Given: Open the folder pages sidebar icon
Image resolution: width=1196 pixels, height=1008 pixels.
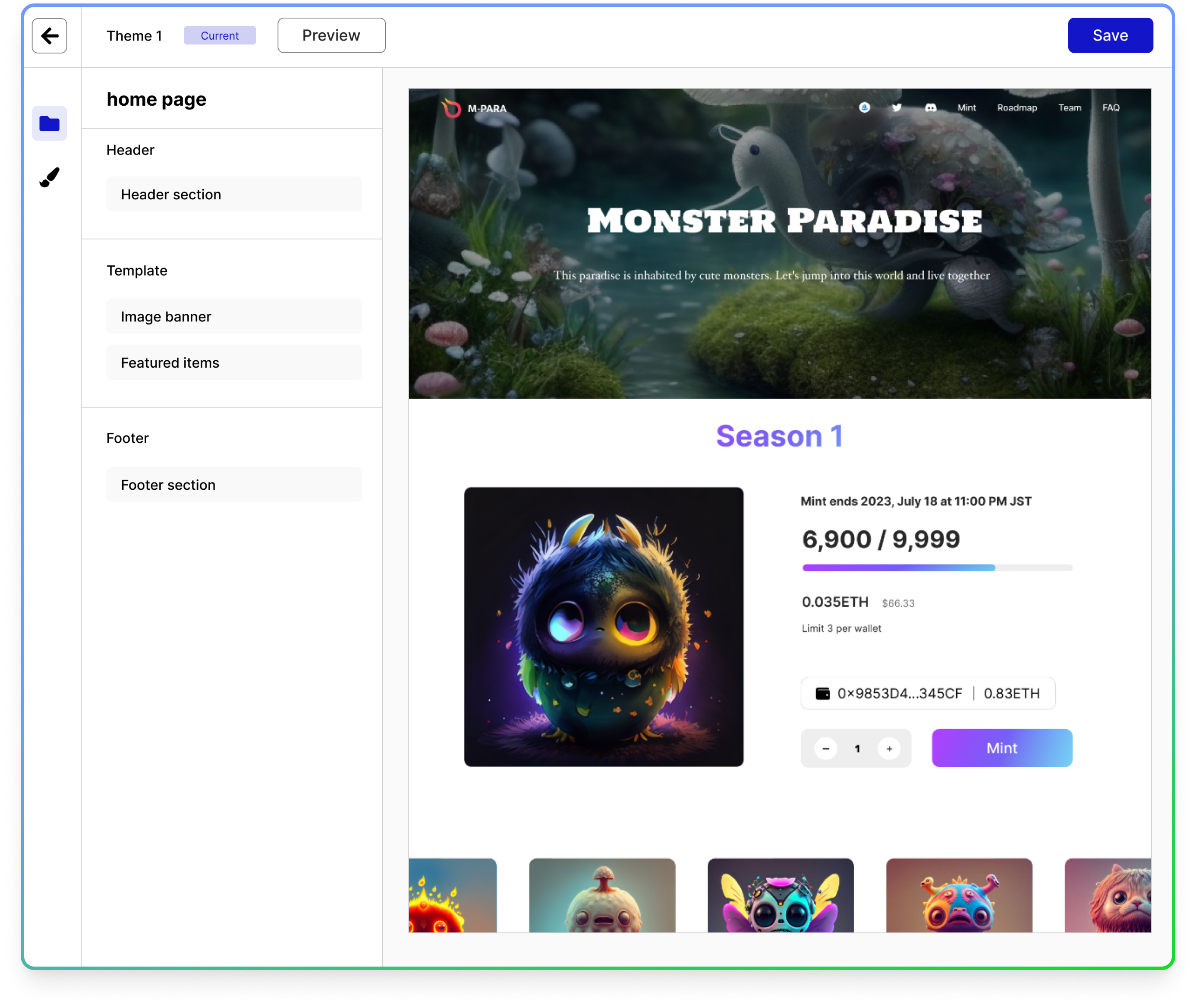Looking at the screenshot, I should [49, 123].
